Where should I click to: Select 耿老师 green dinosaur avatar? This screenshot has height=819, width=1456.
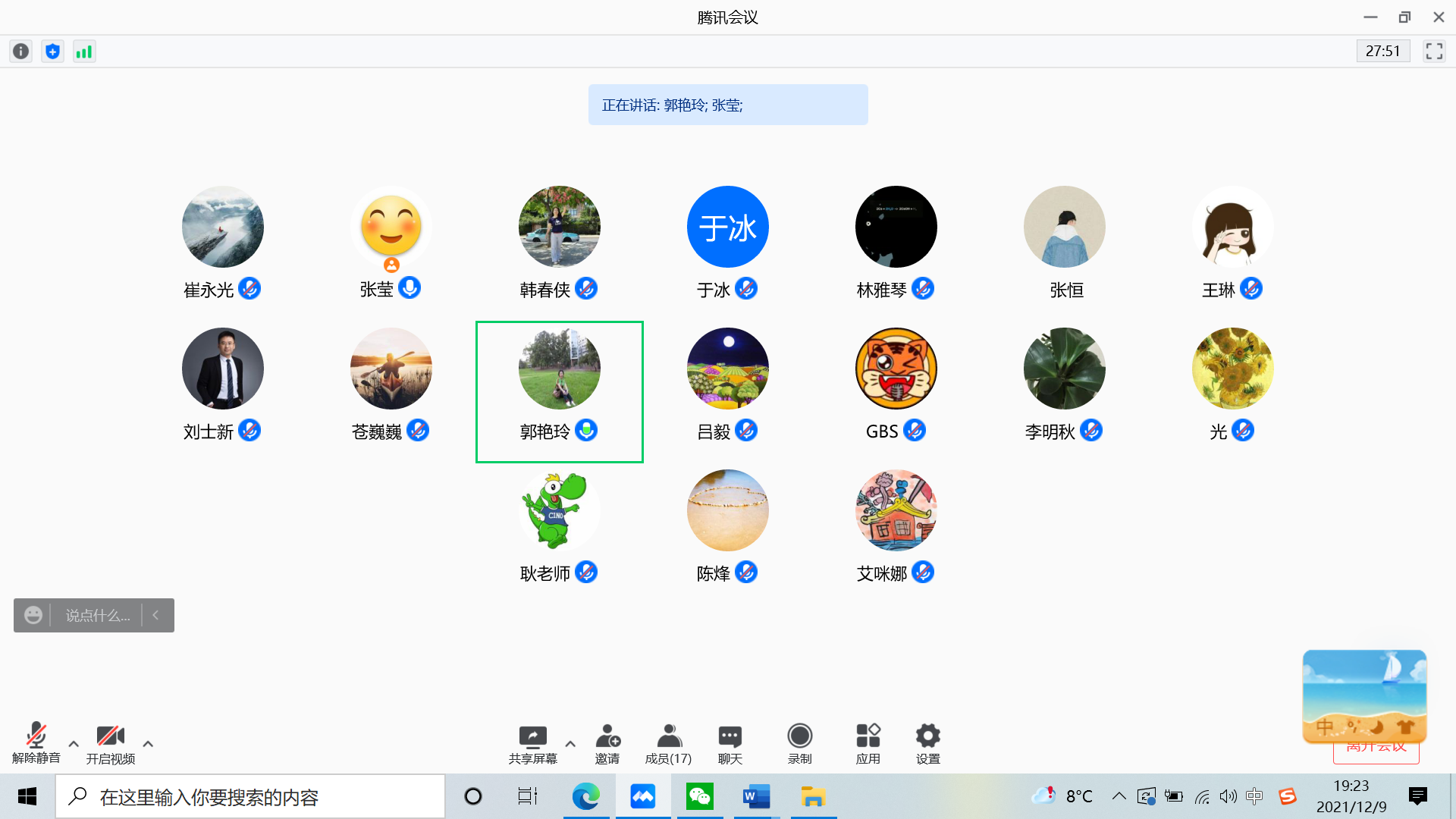(560, 510)
